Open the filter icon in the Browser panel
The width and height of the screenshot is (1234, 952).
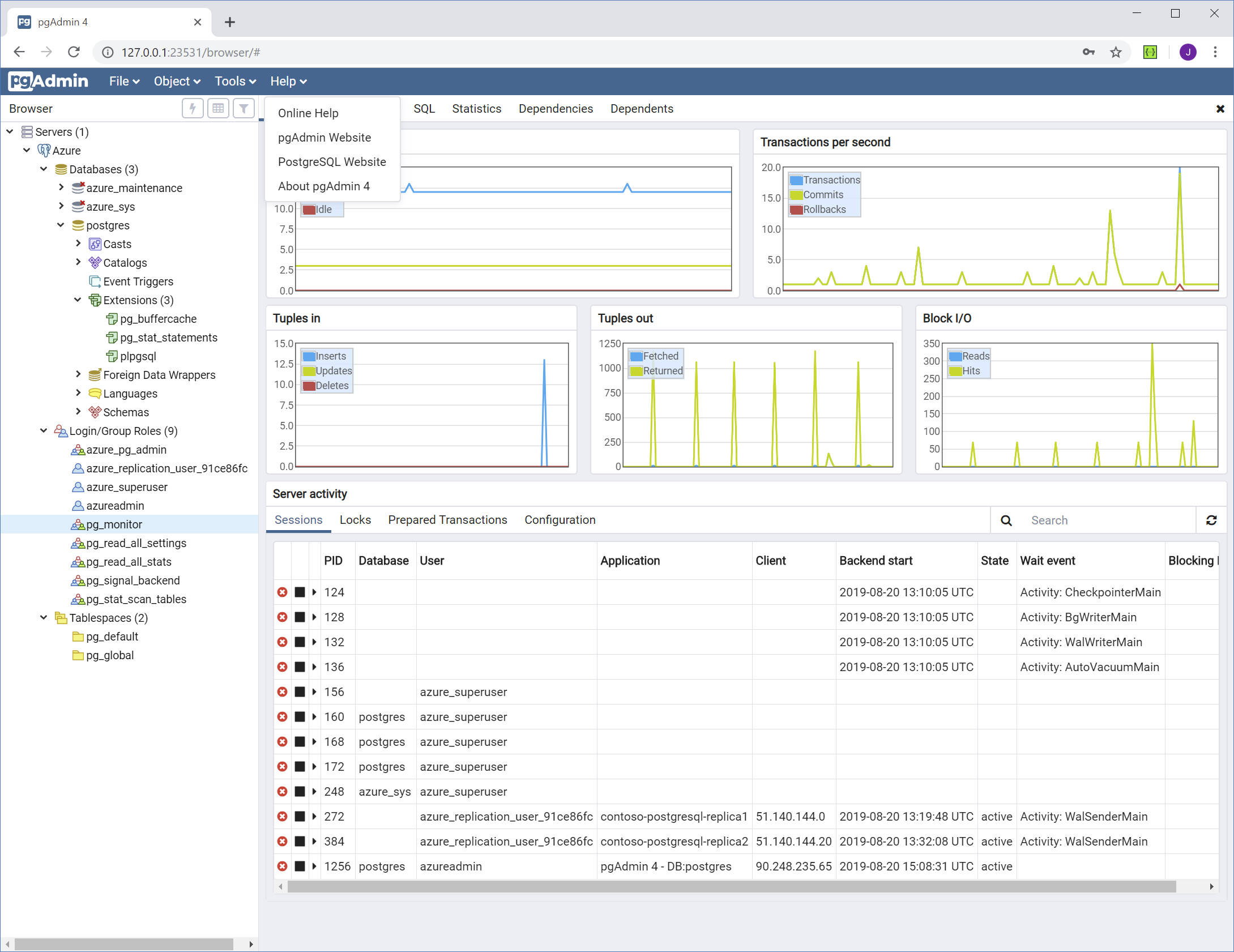click(244, 108)
